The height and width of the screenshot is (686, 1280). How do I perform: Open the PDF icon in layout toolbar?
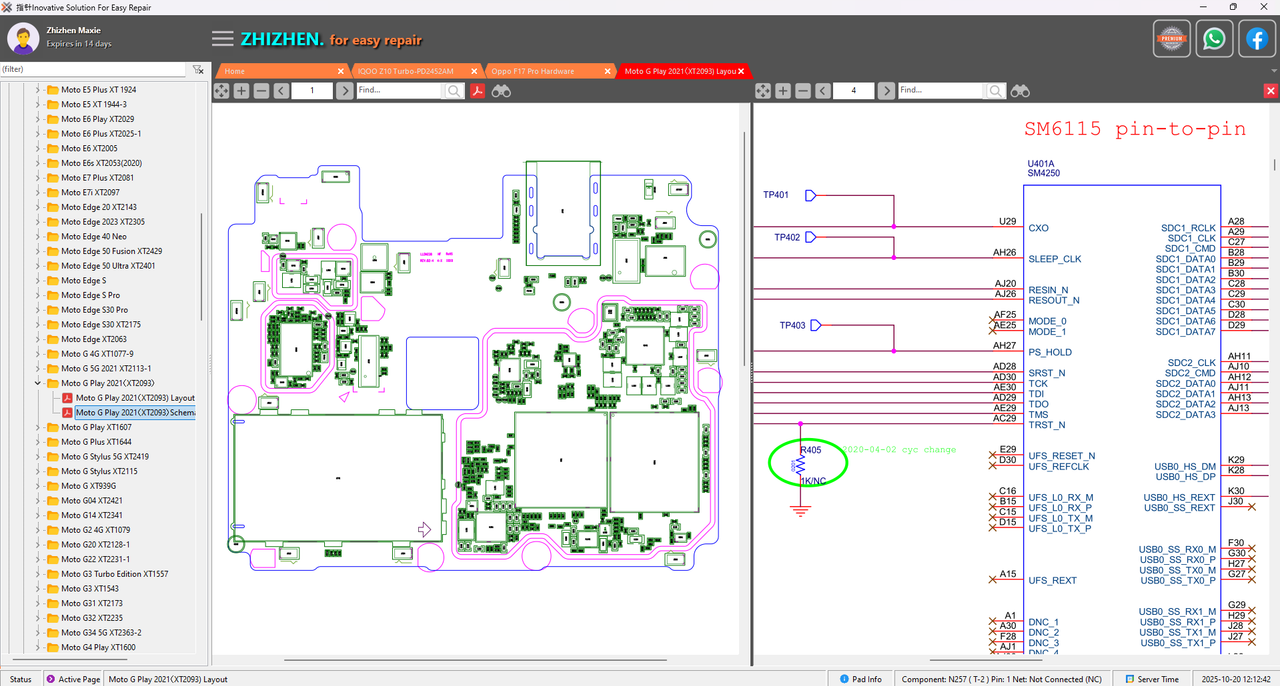478,91
